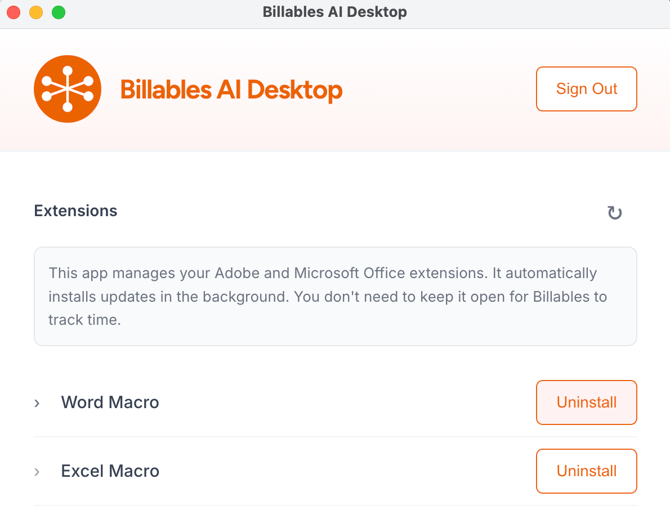Select the Excel Macro row label
670x510 pixels.
pyautogui.click(x=110, y=471)
